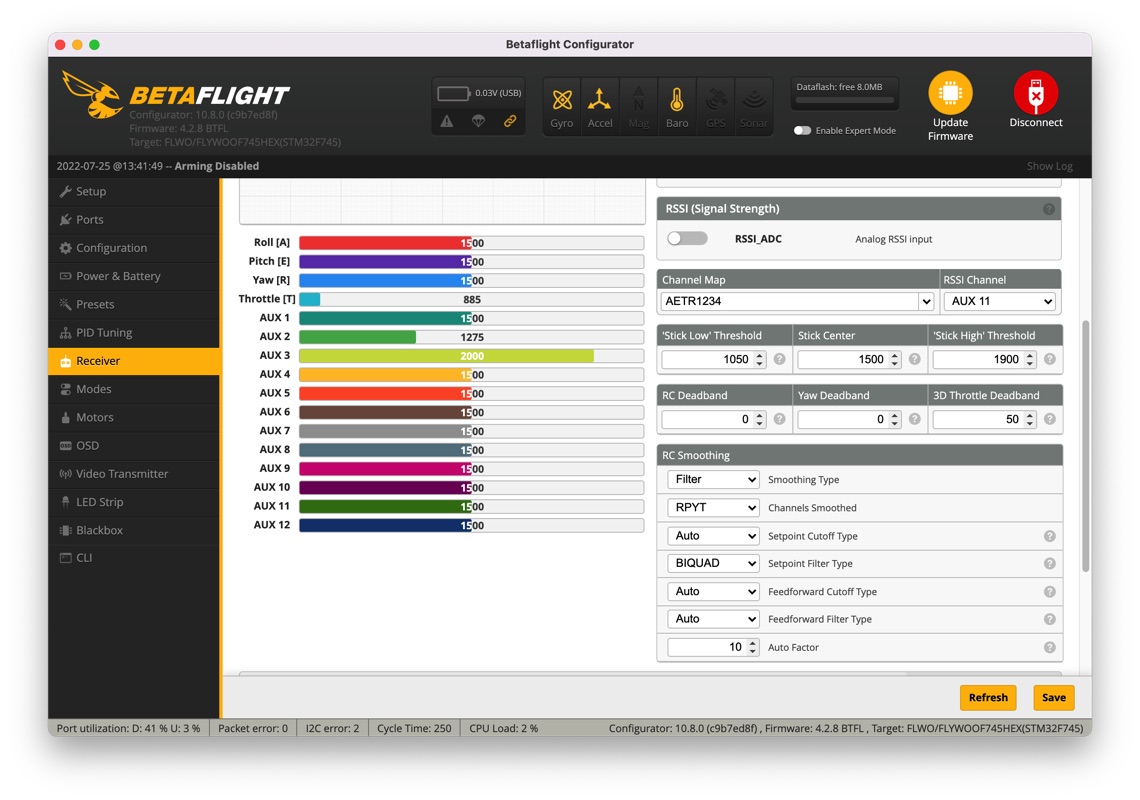Click the Stick High Threshold stepper arrows
The height and width of the screenshot is (800, 1140).
(x=1029, y=359)
